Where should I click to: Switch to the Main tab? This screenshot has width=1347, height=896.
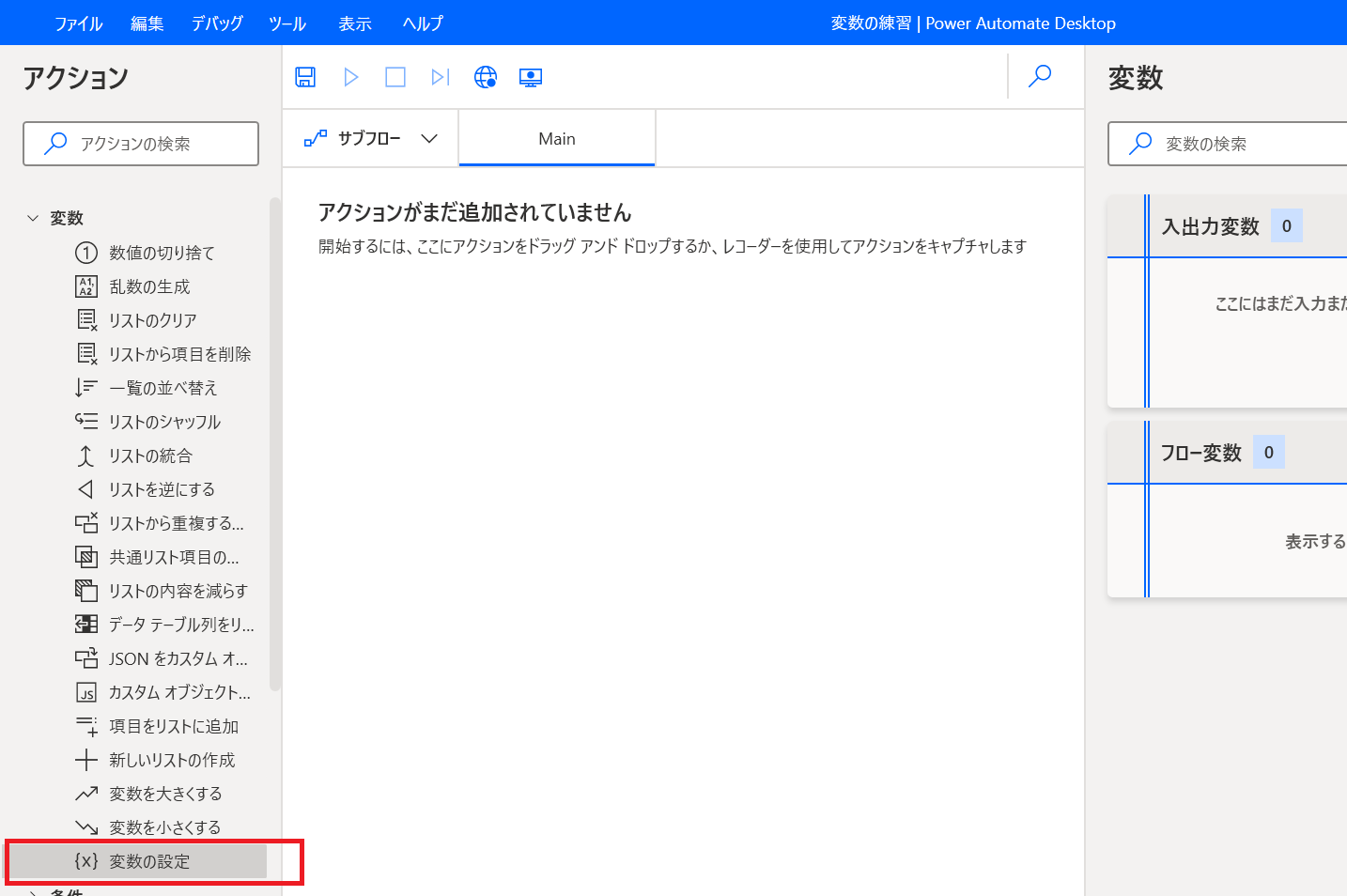tap(557, 139)
